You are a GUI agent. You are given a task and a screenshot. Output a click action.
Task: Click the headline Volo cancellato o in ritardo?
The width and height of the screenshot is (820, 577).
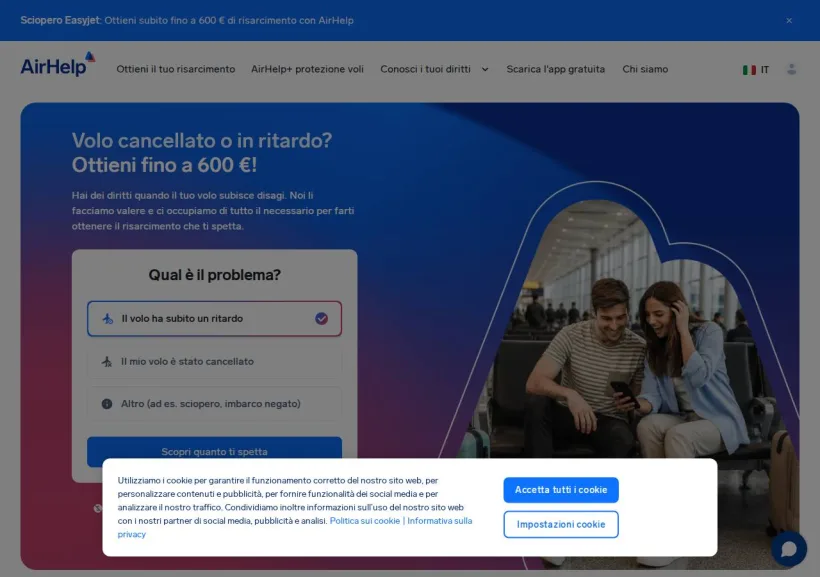point(202,140)
